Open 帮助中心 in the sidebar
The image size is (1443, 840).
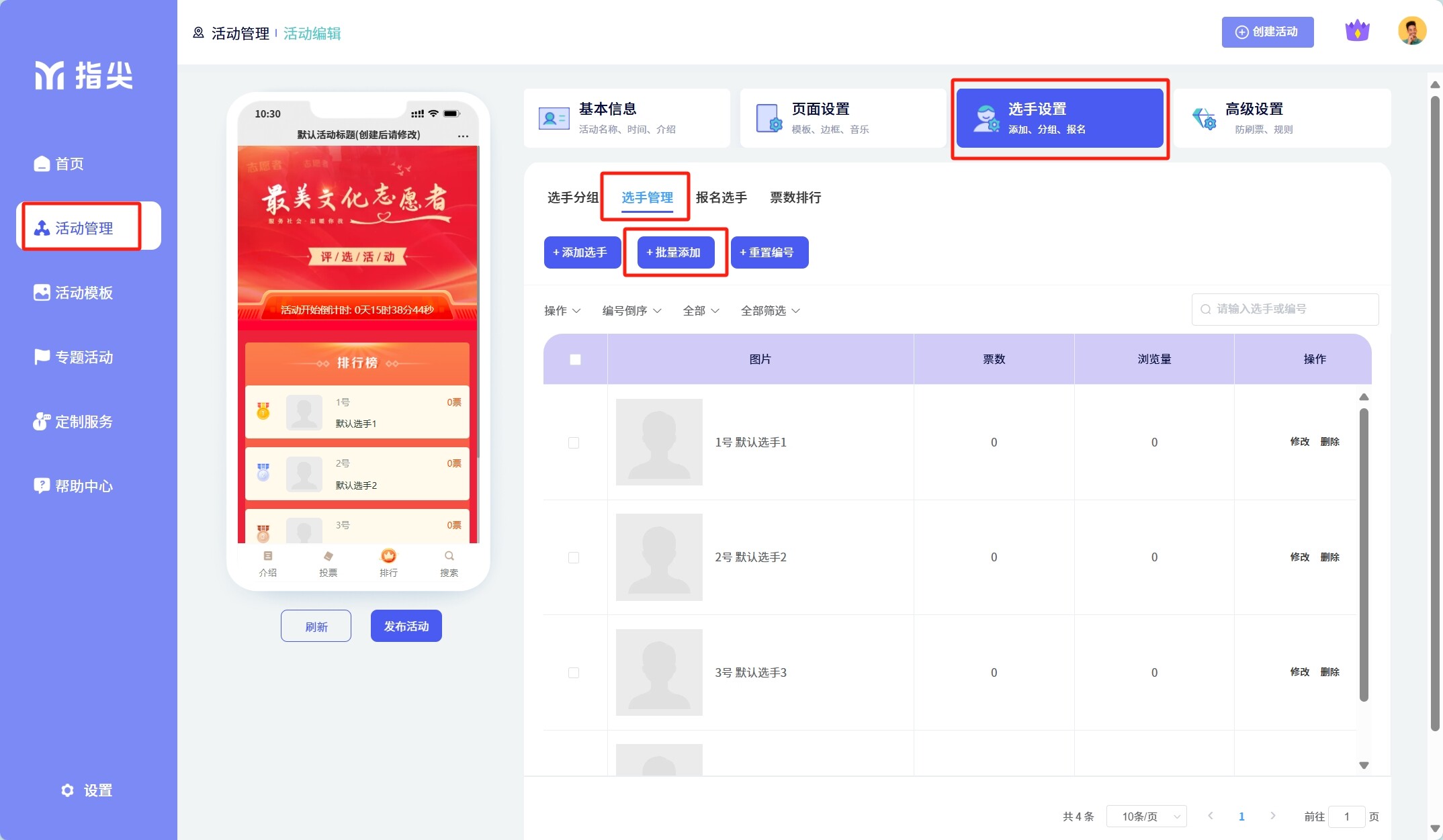click(x=73, y=486)
